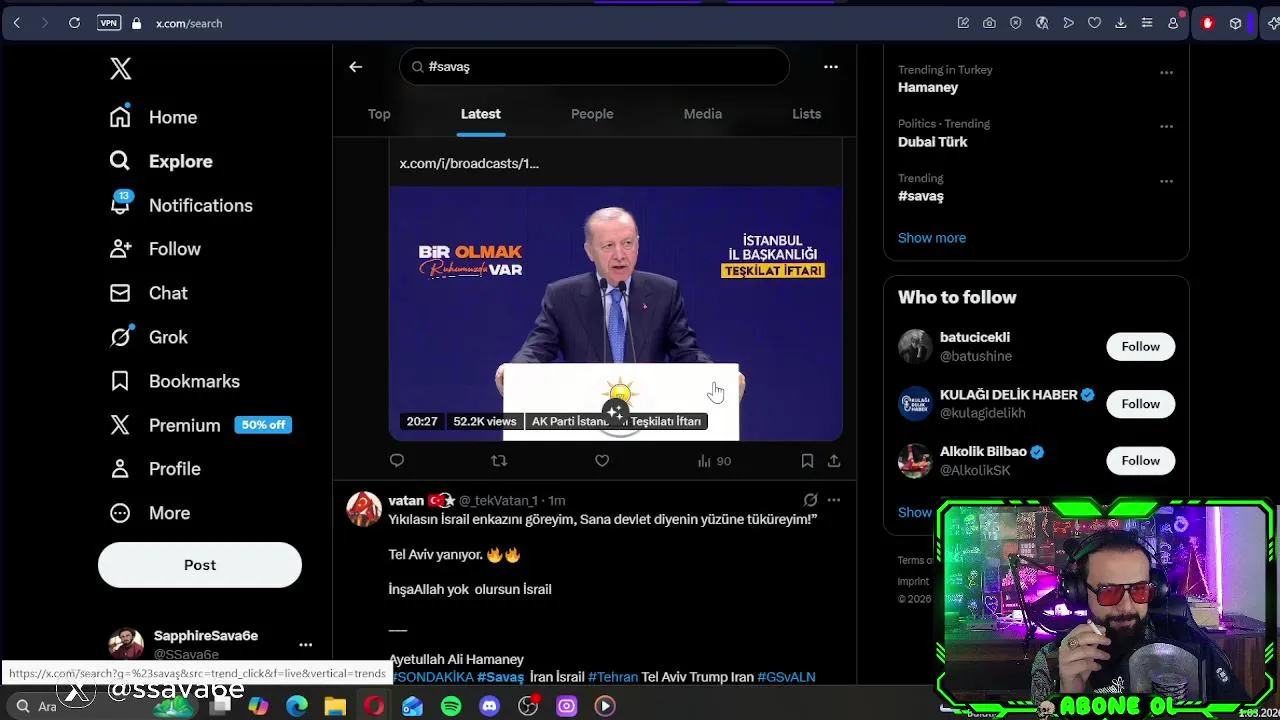This screenshot has width=1280, height=720.
Task: Open Chat in the sidebar
Action: pyautogui.click(x=148, y=293)
